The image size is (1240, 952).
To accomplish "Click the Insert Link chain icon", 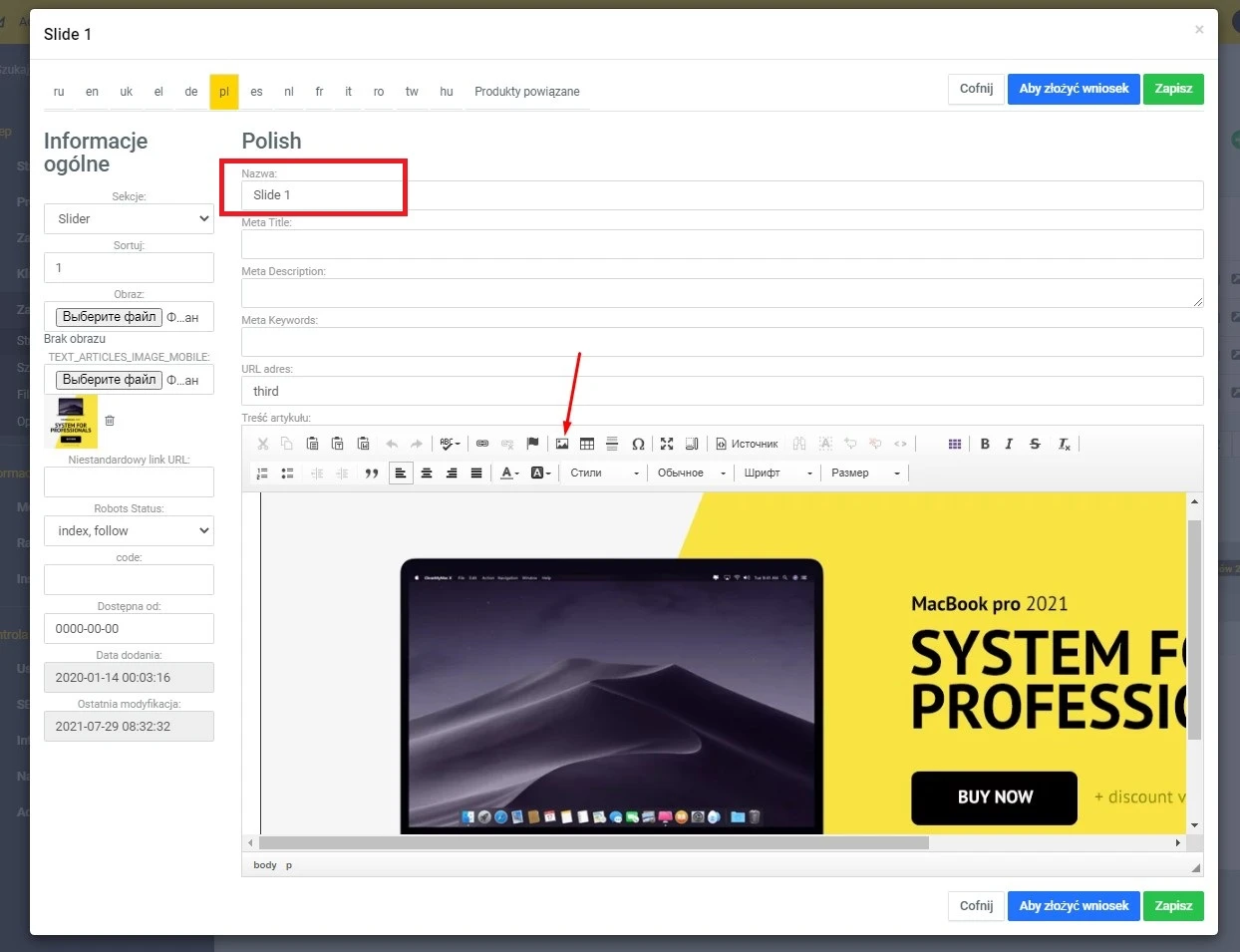I will [482, 444].
